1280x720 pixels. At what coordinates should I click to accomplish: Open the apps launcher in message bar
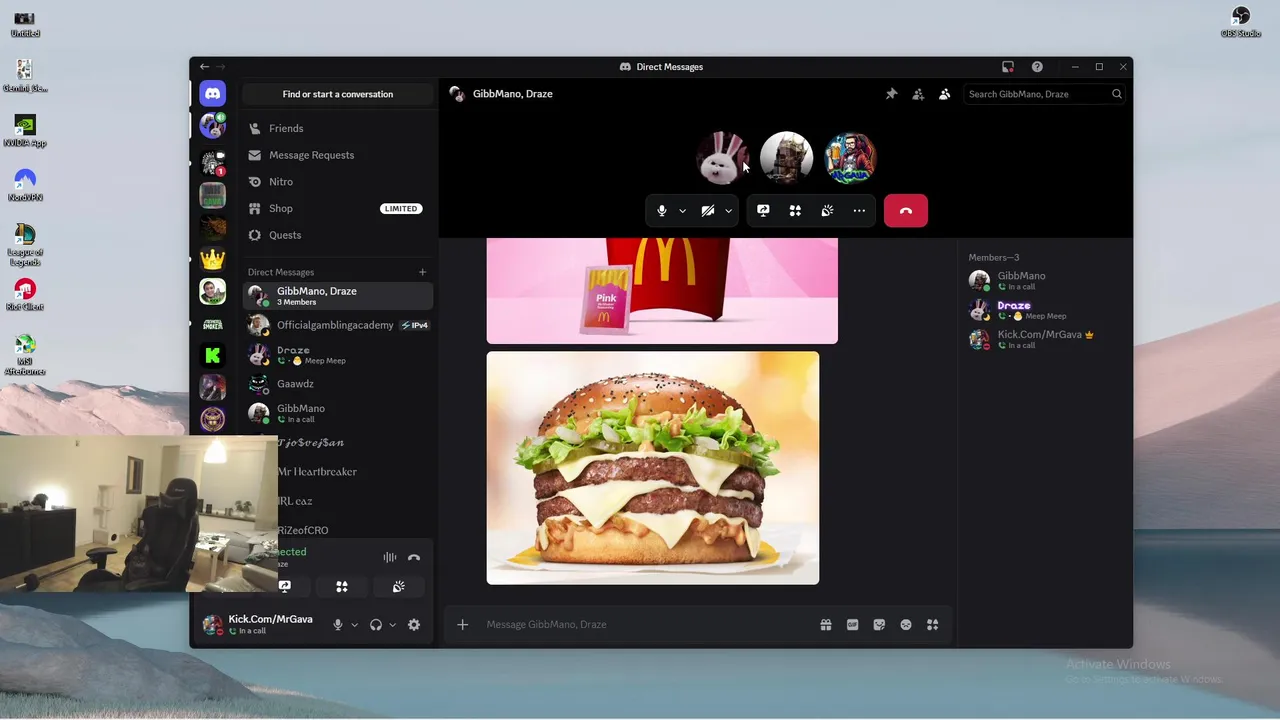(932, 625)
